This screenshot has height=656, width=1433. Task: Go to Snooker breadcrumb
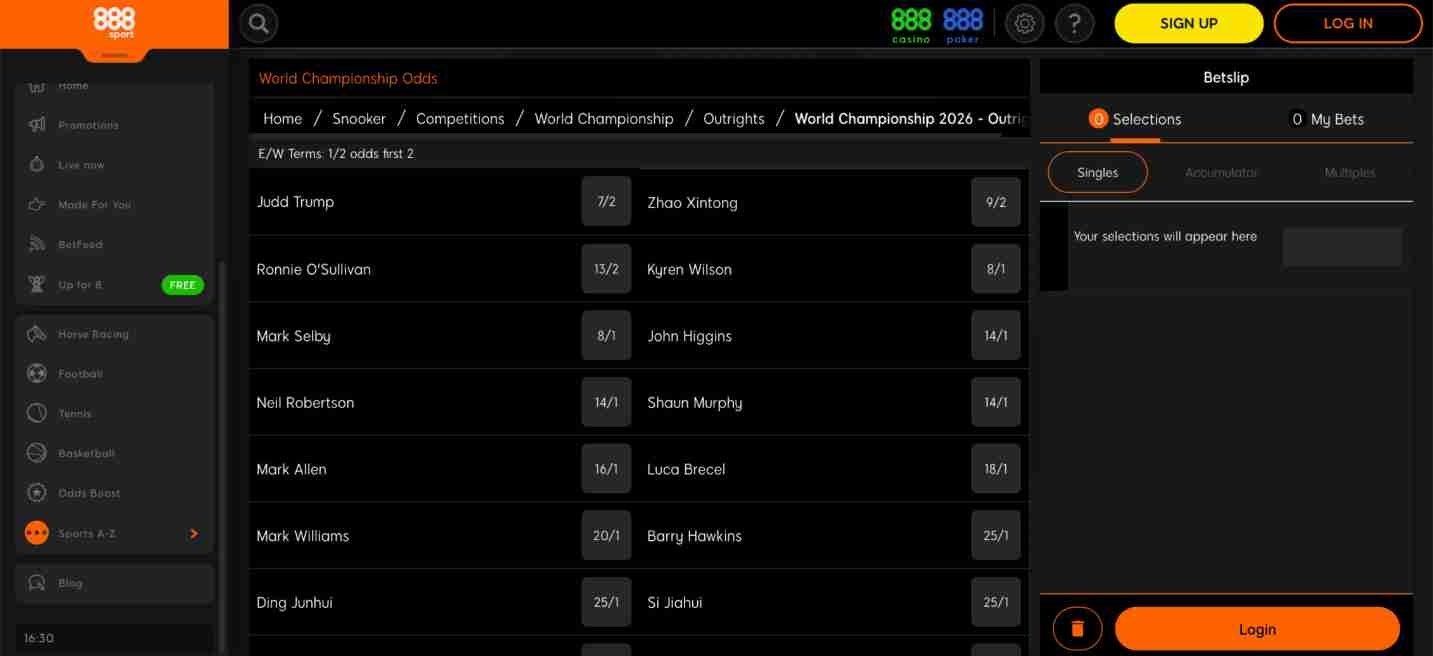[359, 118]
